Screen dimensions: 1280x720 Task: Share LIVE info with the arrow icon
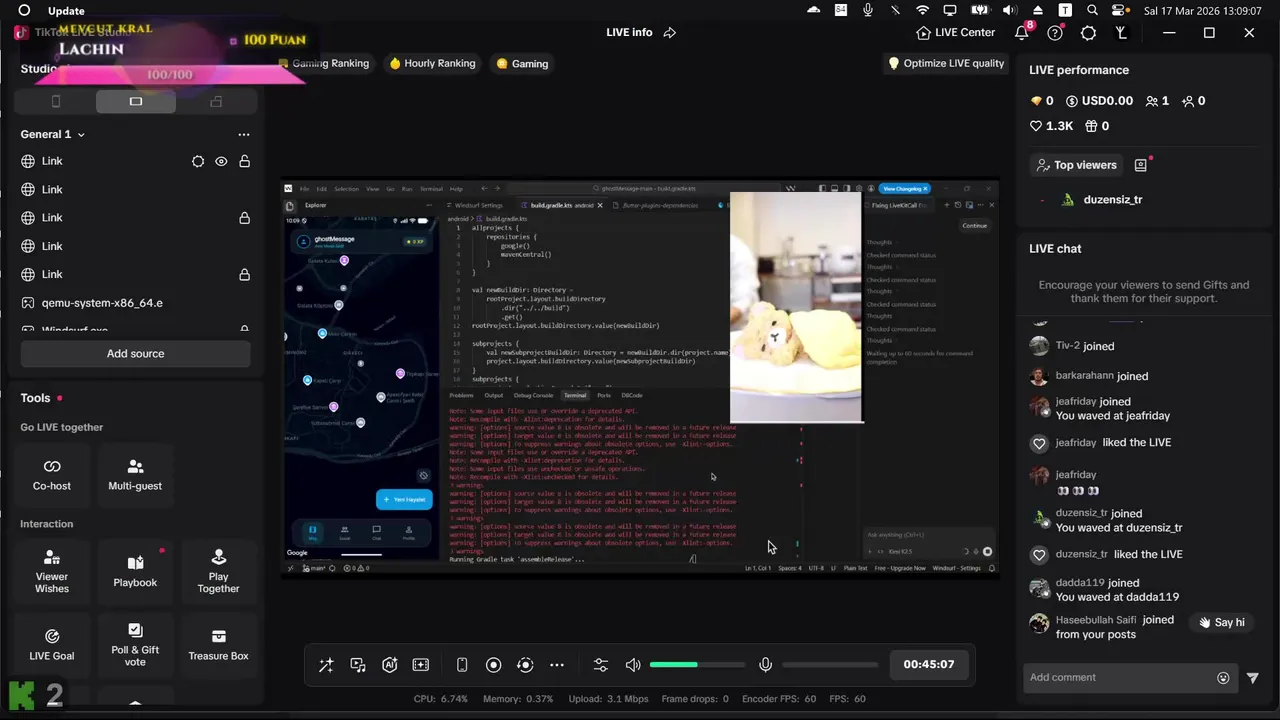[670, 32]
